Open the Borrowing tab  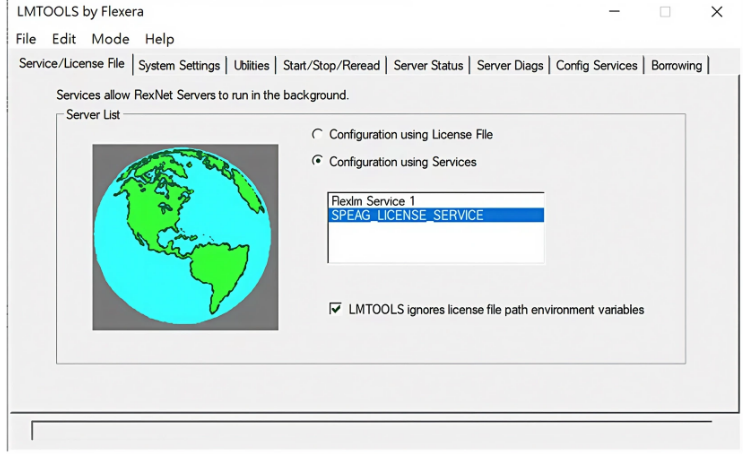pyautogui.click(x=676, y=65)
